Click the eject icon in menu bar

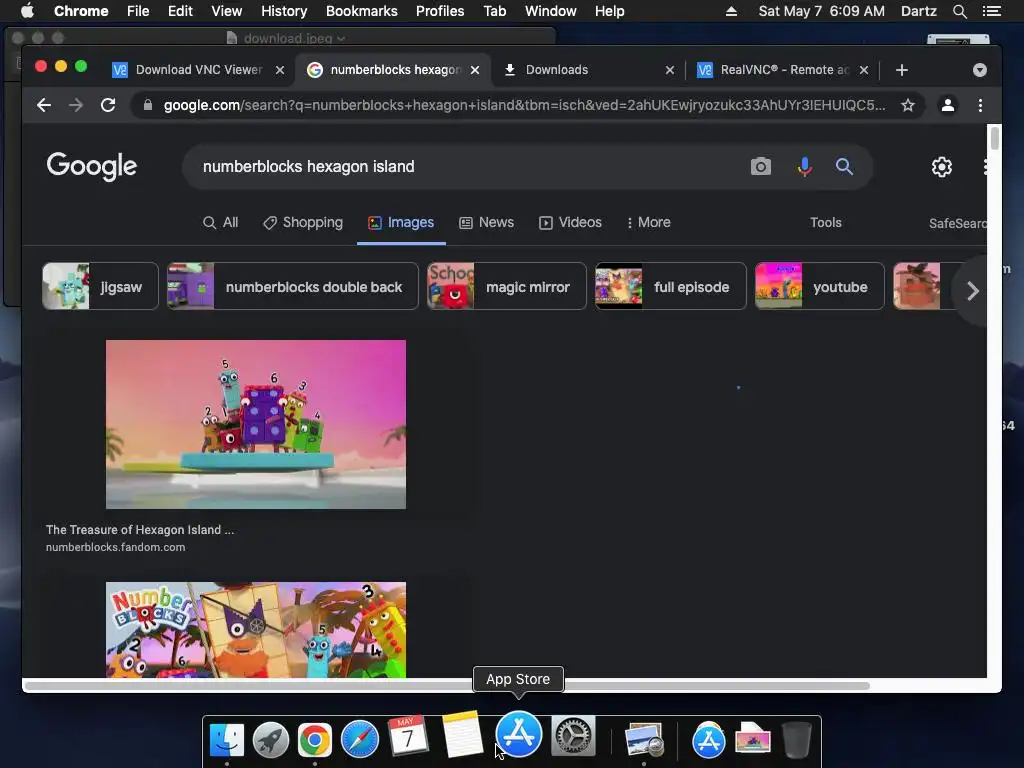coord(731,11)
